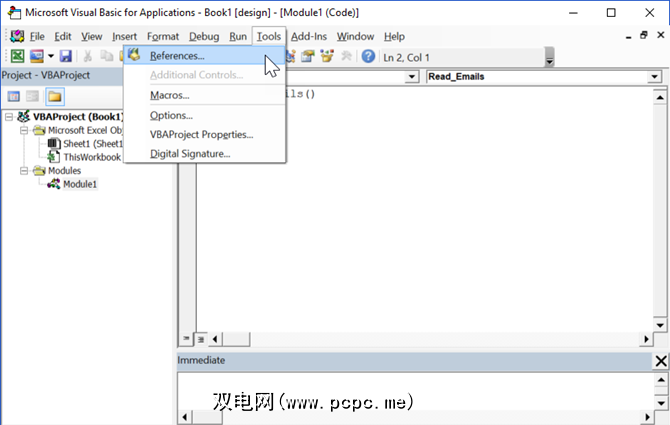Open the Insert menu
The width and height of the screenshot is (670, 425).
(x=124, y=37)
